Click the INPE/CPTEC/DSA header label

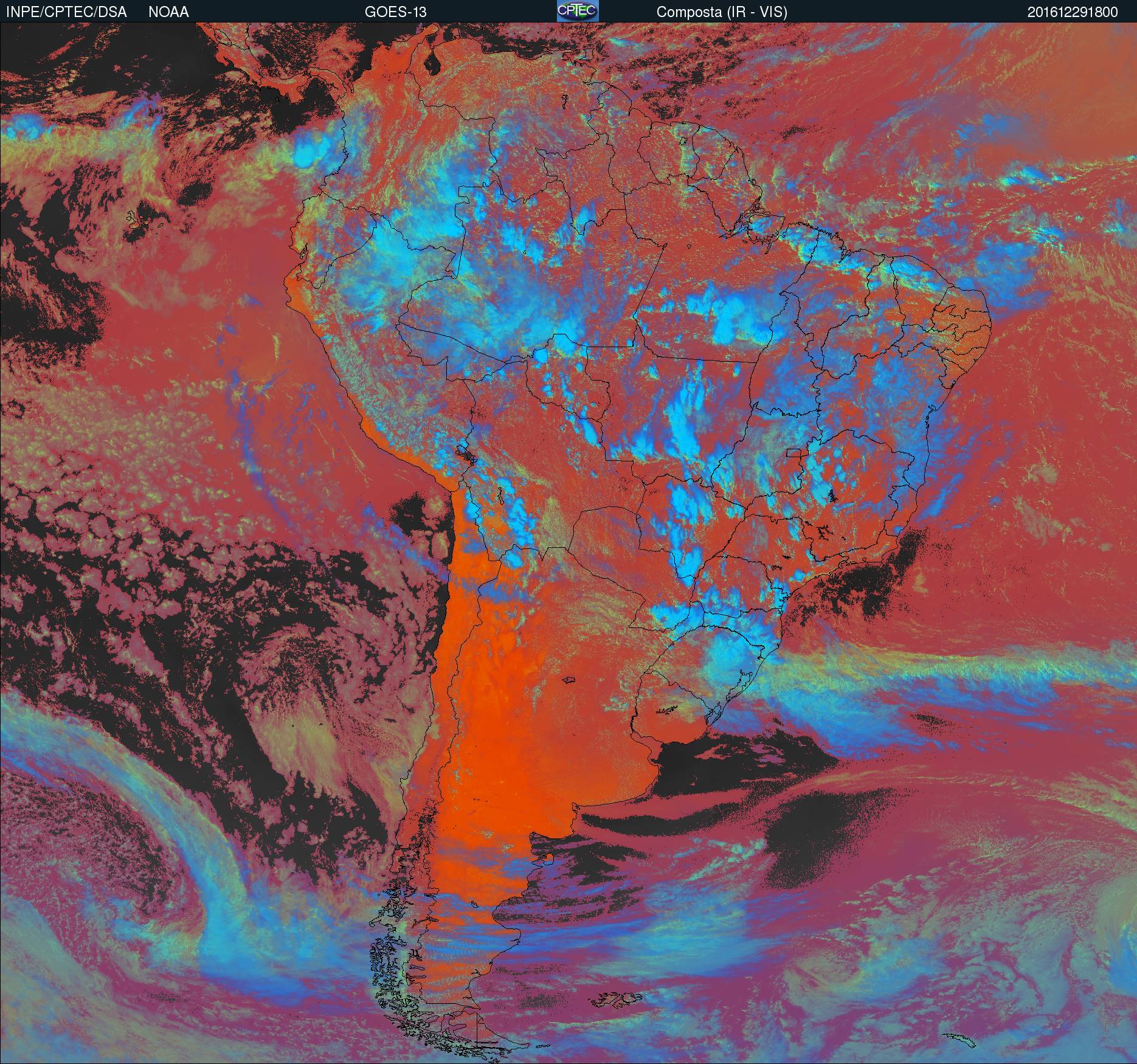(66, 12)
